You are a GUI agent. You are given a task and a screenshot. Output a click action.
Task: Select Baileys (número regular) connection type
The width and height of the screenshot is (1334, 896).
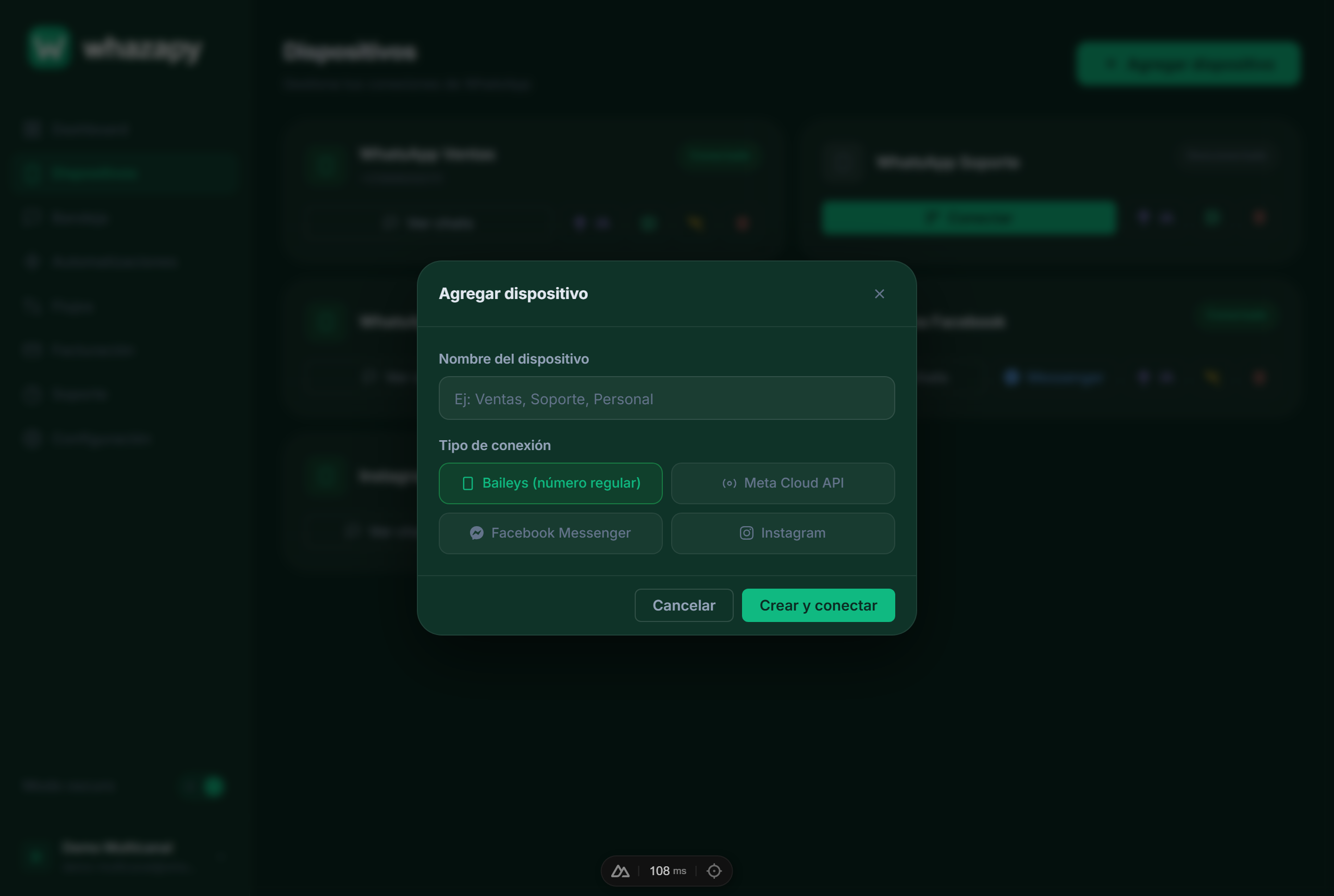550,483
